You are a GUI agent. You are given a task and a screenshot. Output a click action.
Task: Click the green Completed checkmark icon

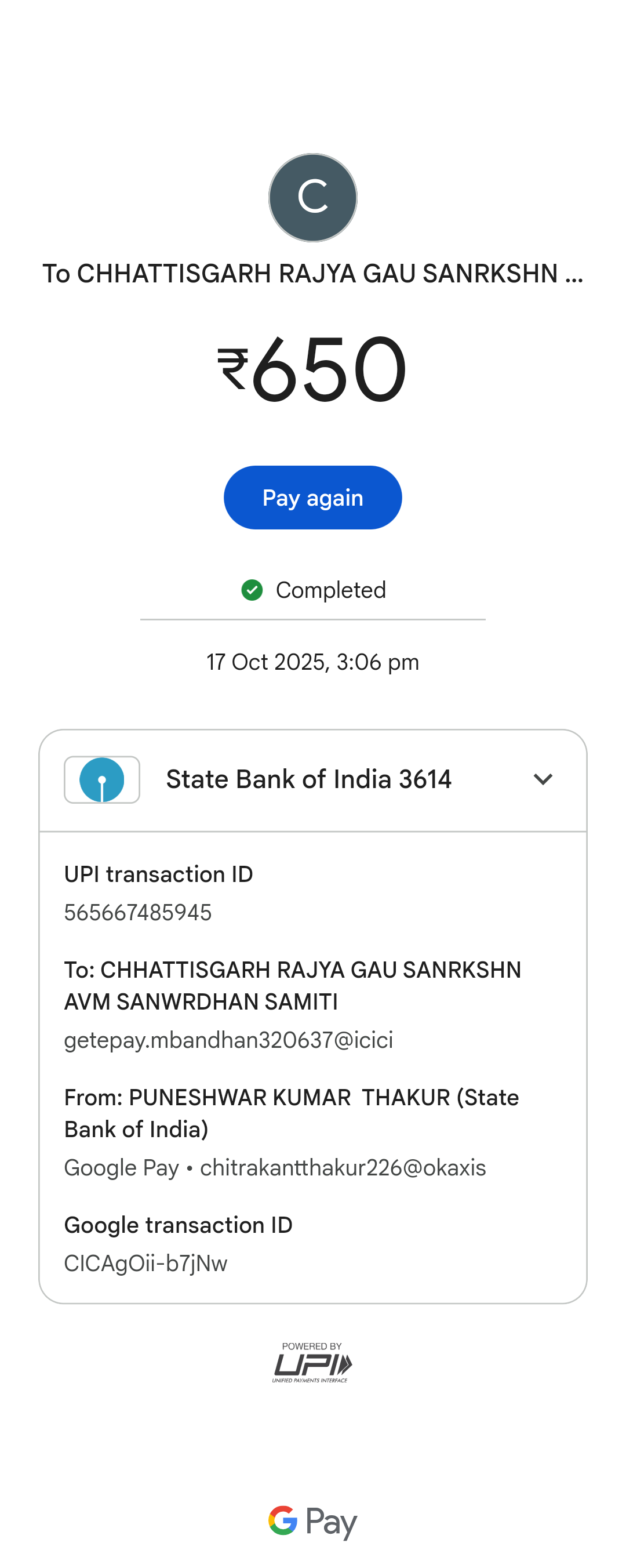pos(252,590)
